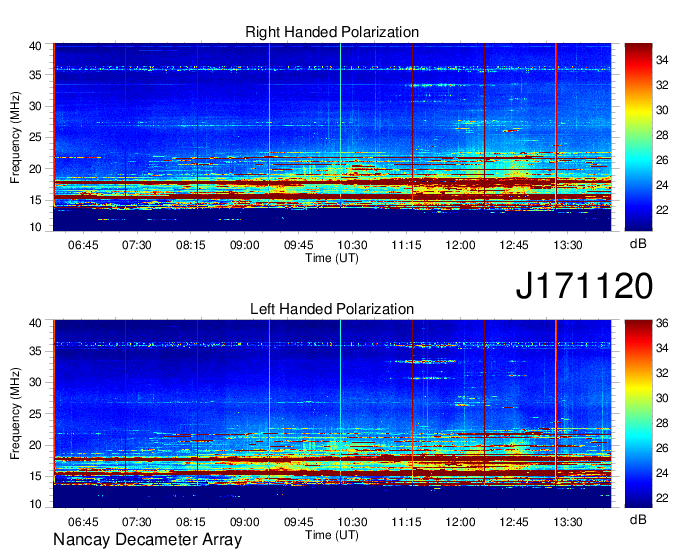This screenshot has width=680, height=552.
Task: Click 12:00 time tick under Right Handed plot
Action: [460, 245]
